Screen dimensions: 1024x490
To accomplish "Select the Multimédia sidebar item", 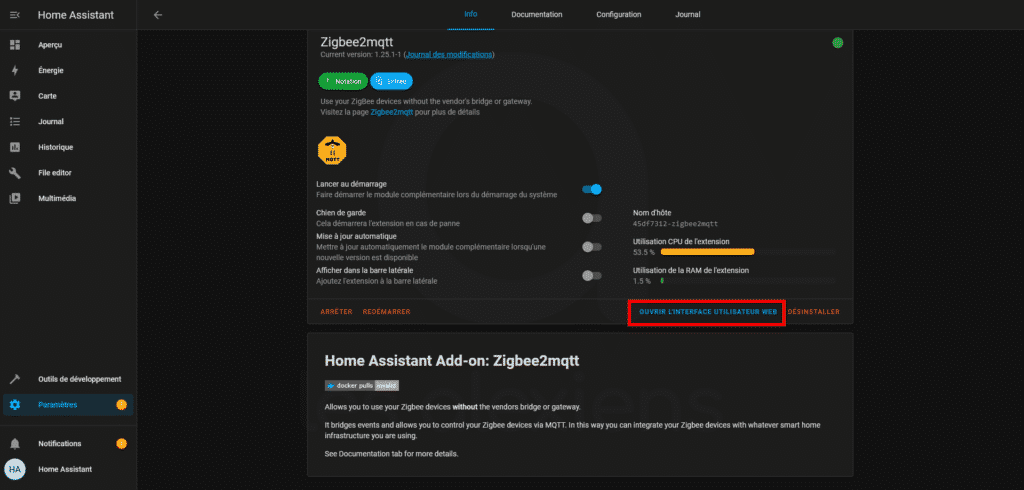I will pos(69,199).
